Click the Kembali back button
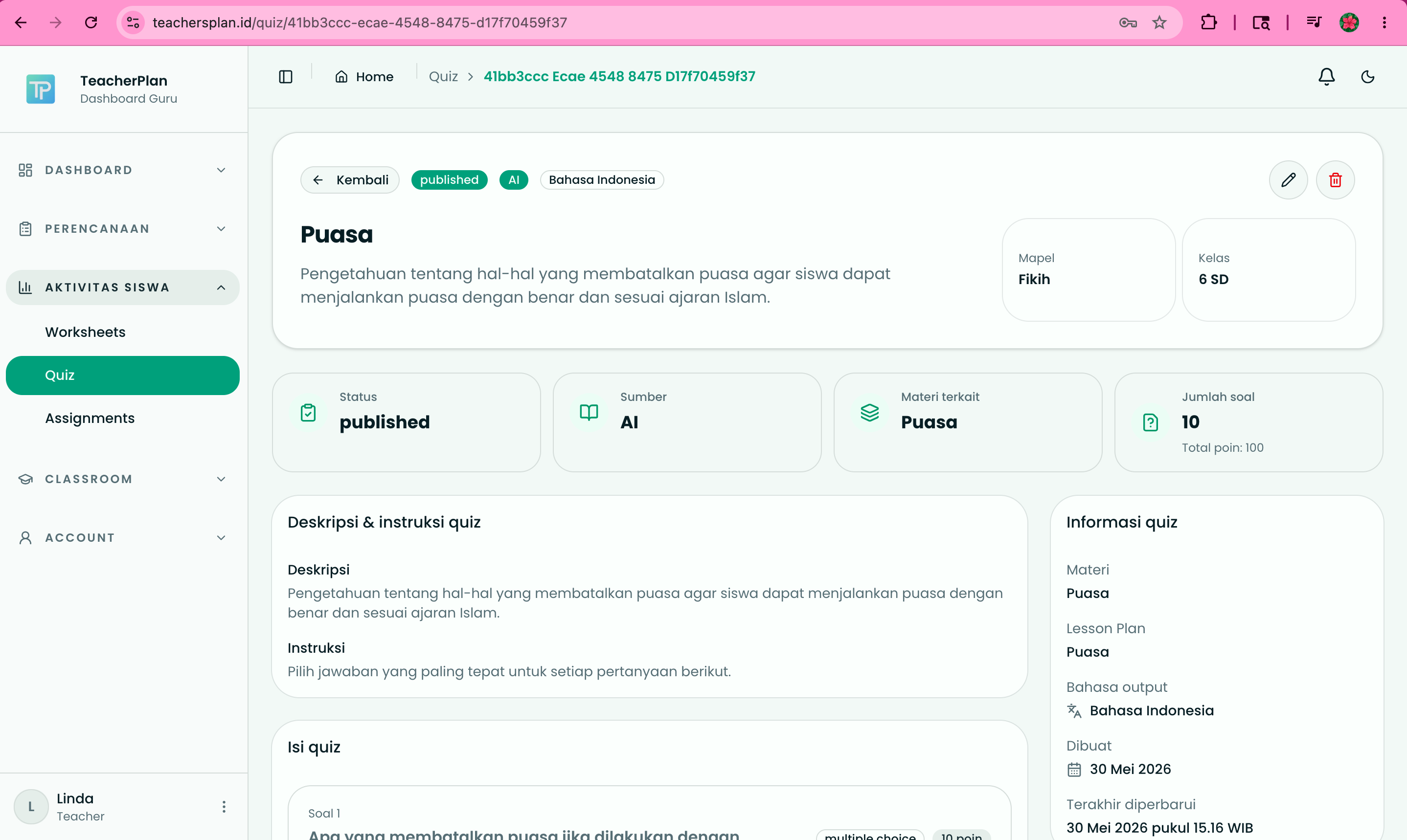Viewport: 1407px width, 840px height. point(350,180)
